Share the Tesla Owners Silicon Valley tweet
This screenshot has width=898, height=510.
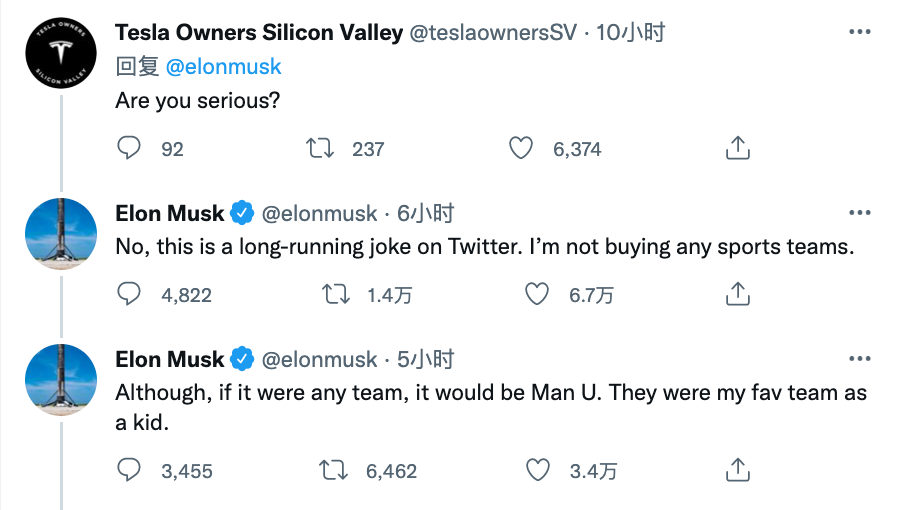click(x=736, y=149)
